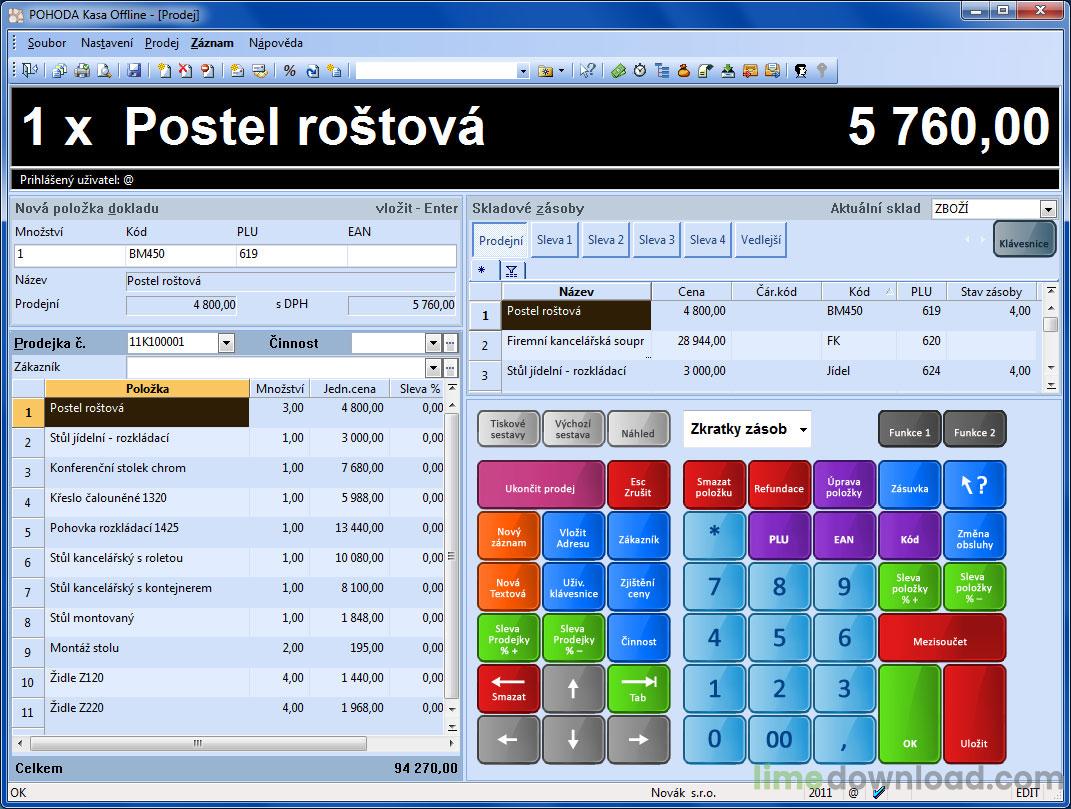Toggle the Klávesnice on-screen keyboard button

(1022, 240)
